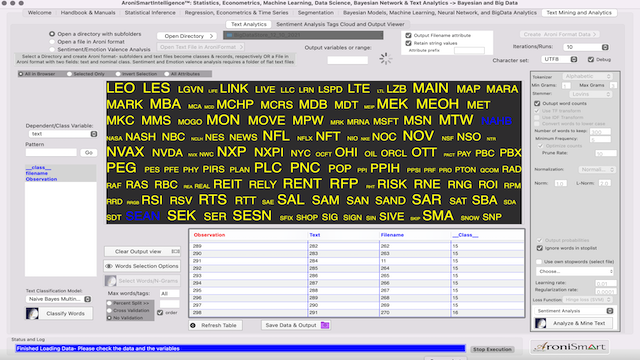Select __class__ in the variable list
640x360 pixels.
point(38,167)
